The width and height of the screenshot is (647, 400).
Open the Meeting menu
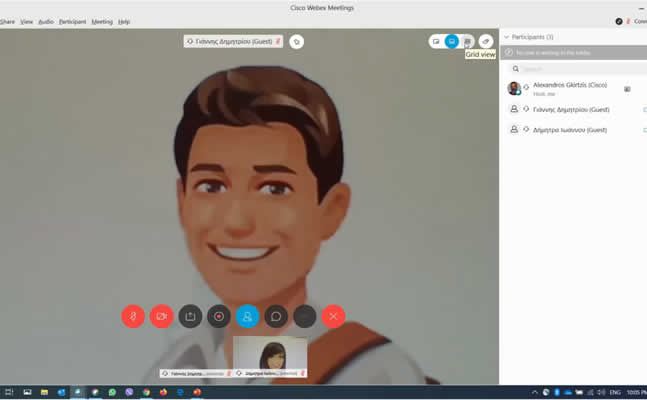tap(102, 21)
